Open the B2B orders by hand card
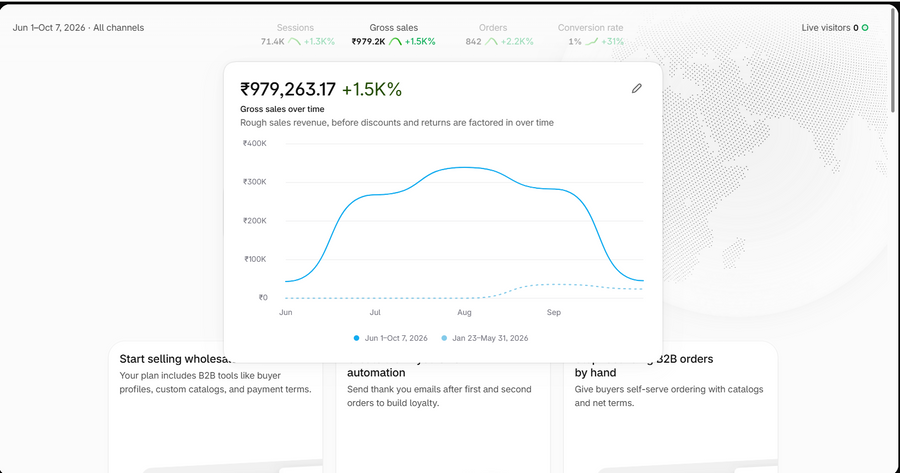 (x=670, y=408)
